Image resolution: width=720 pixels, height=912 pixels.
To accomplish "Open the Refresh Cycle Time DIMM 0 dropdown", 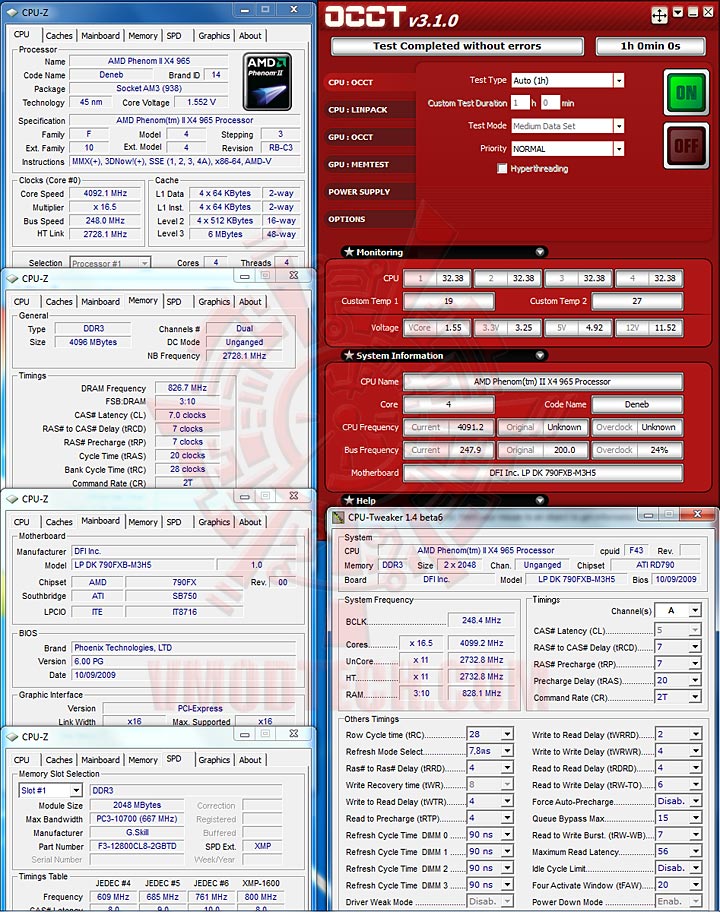I will (507, 835).
